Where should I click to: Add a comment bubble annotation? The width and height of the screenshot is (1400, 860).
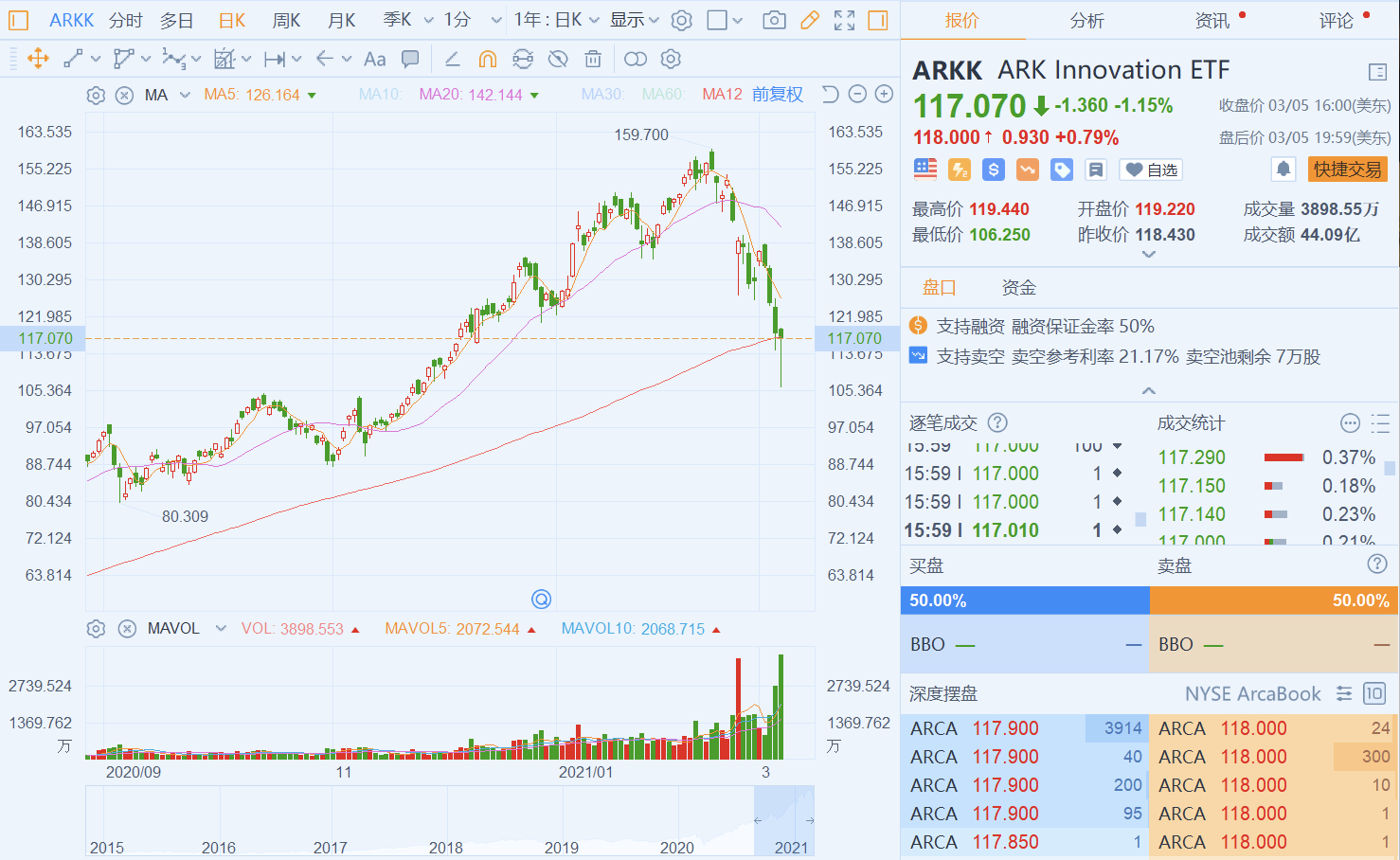pos(410,59)
